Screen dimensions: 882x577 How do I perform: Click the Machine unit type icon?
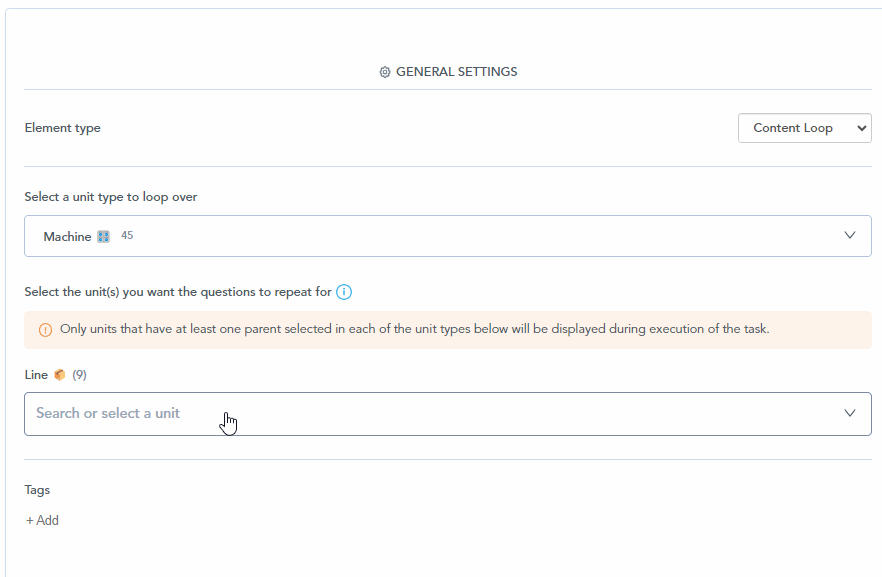click(x=103, y=237)
